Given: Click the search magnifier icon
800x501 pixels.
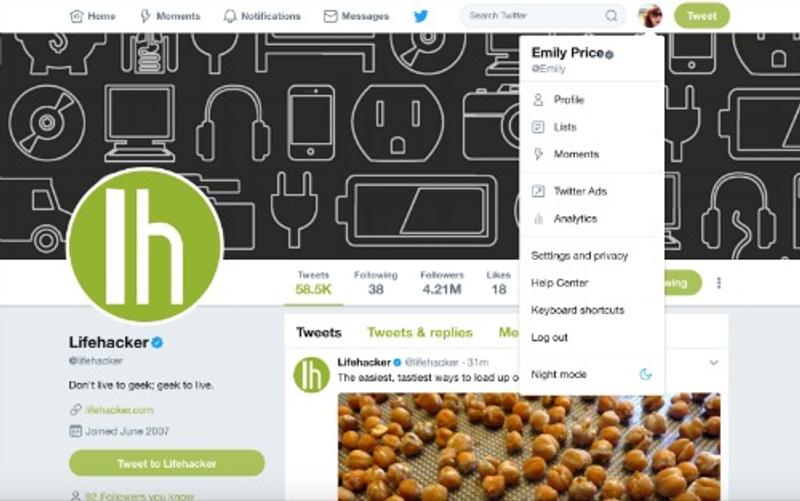Looking at the screenshot, I should pos(611,16).
